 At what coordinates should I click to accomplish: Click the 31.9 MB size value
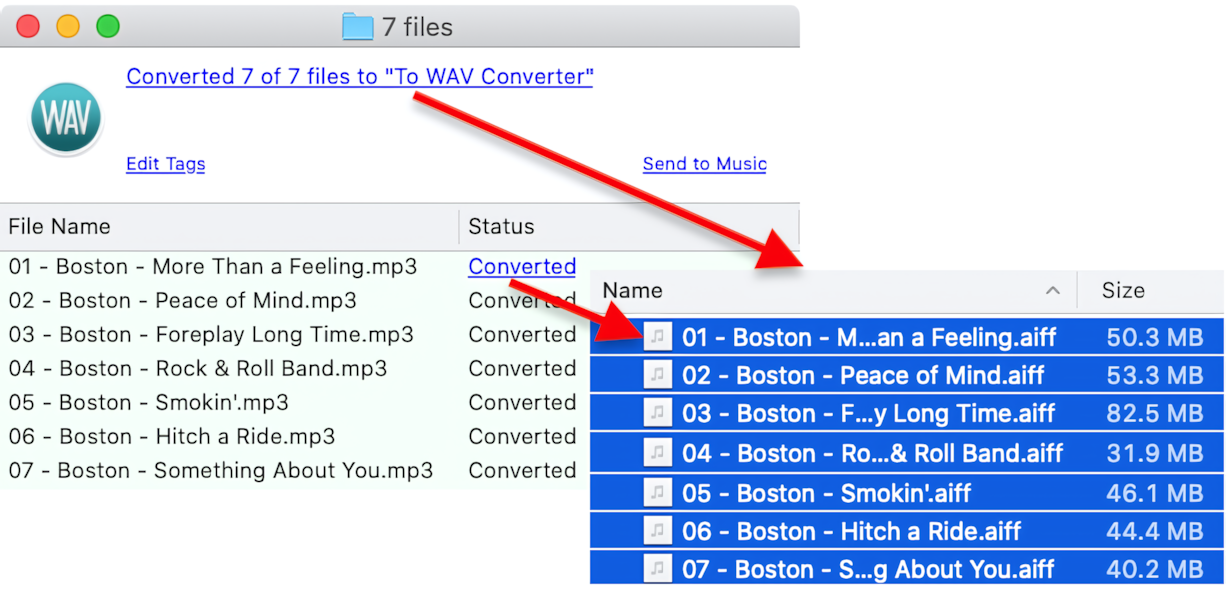click(x=1154, y=454)
